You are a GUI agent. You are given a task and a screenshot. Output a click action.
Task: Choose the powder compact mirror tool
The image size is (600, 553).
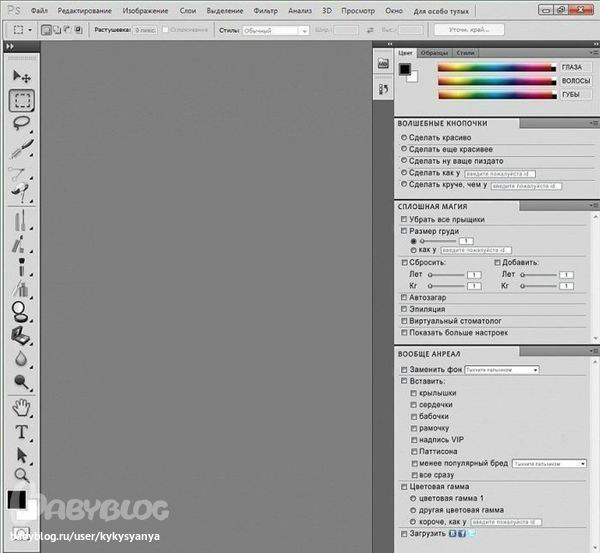20,312
